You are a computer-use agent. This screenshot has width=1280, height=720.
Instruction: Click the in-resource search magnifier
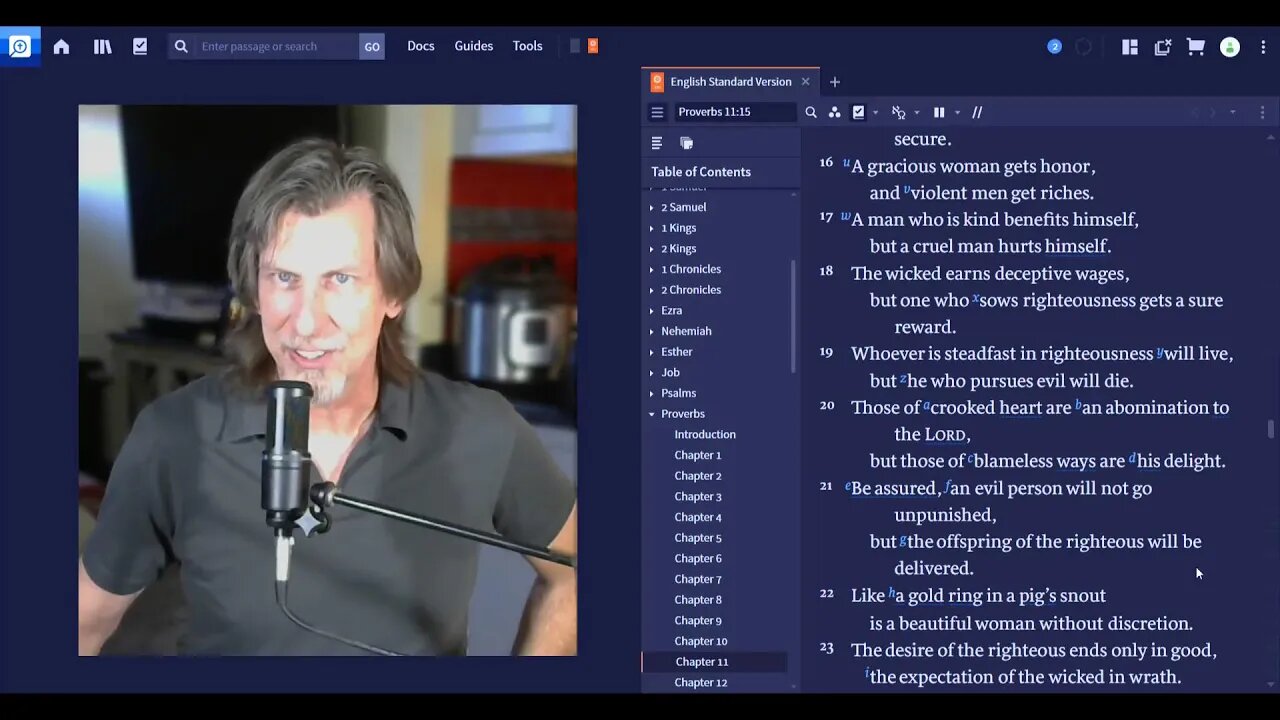[811, 112]
